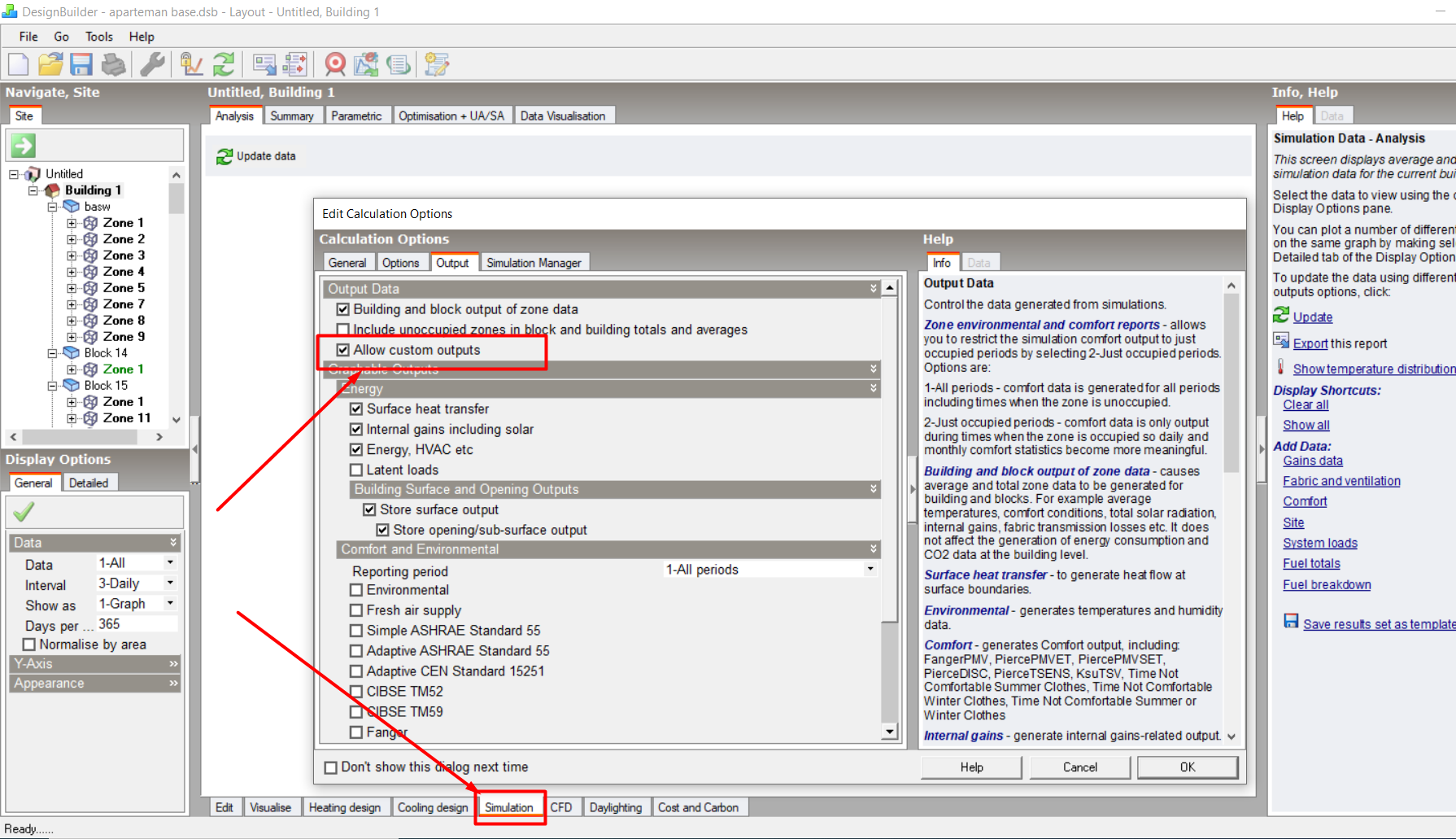
Task: Click the Days per value field
Action: pos(137,624)
